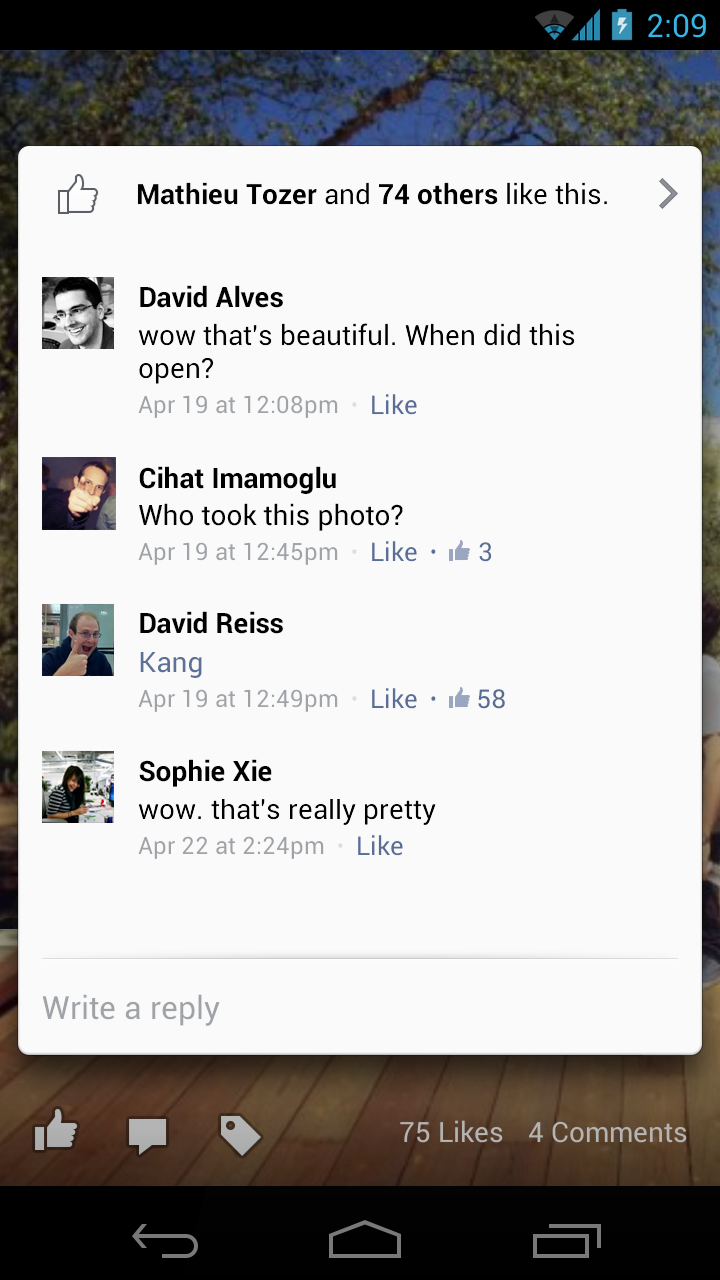The image size is (720, 1280).
Task: Like Cihat Imamoglu's comment
Action: 393,552
